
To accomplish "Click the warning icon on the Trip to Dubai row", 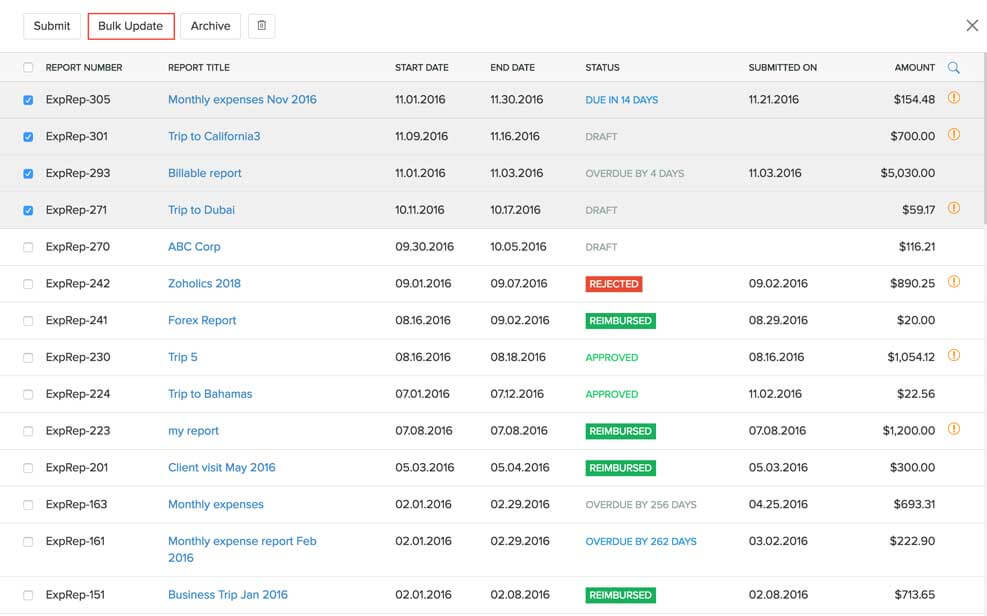I will pyautogui.click(x=954, y=208).
